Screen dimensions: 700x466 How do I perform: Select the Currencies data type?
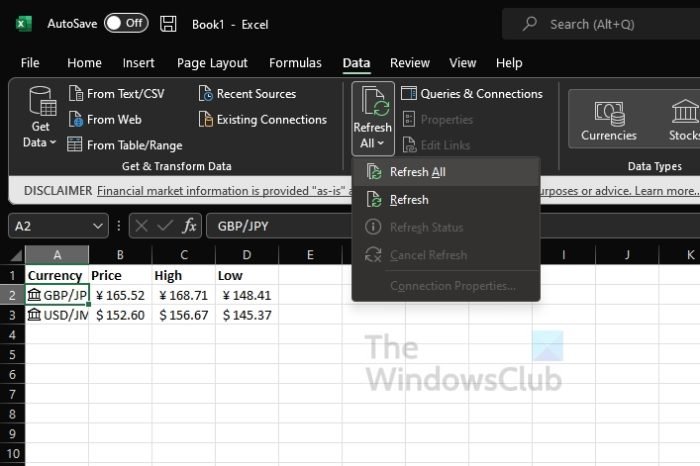point(609,119)
